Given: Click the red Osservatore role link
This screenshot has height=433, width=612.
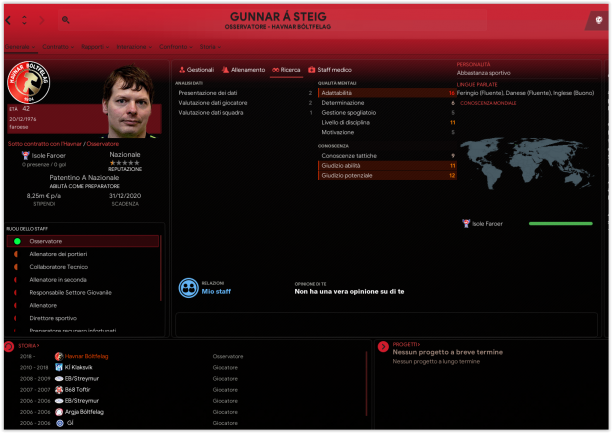Looking at the screenshot, I should click(103, 144).
